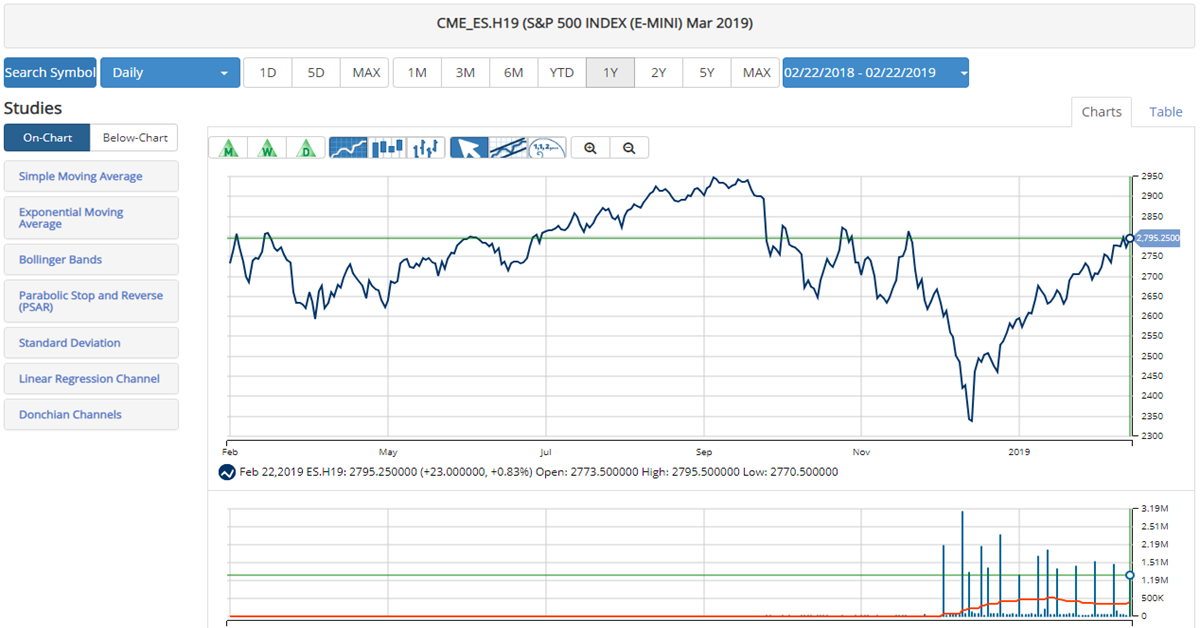Image resolution: width=1200 pixels, height=628 pixels.
Task: Zoom out of the chart
Action: [629, 148]
